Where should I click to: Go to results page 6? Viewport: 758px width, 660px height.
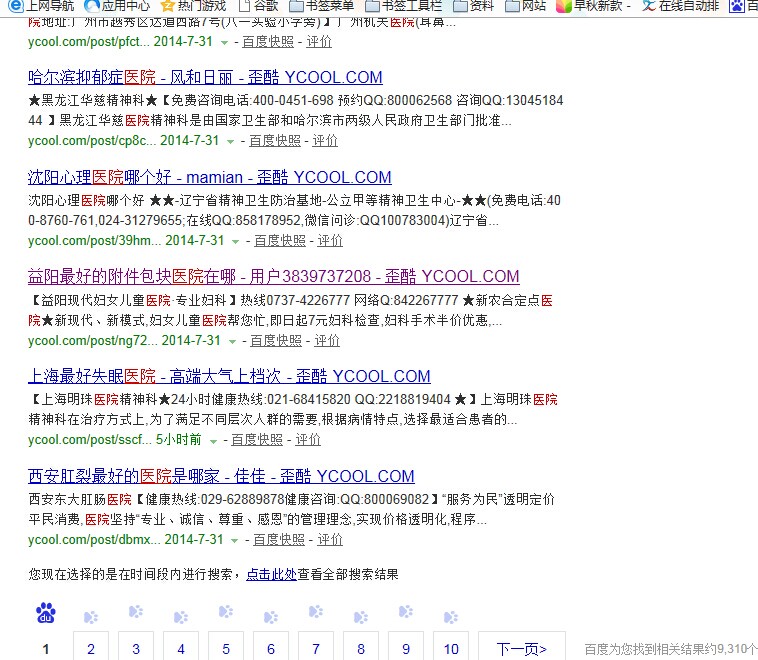pyautogui.click(x=271, y=648)
